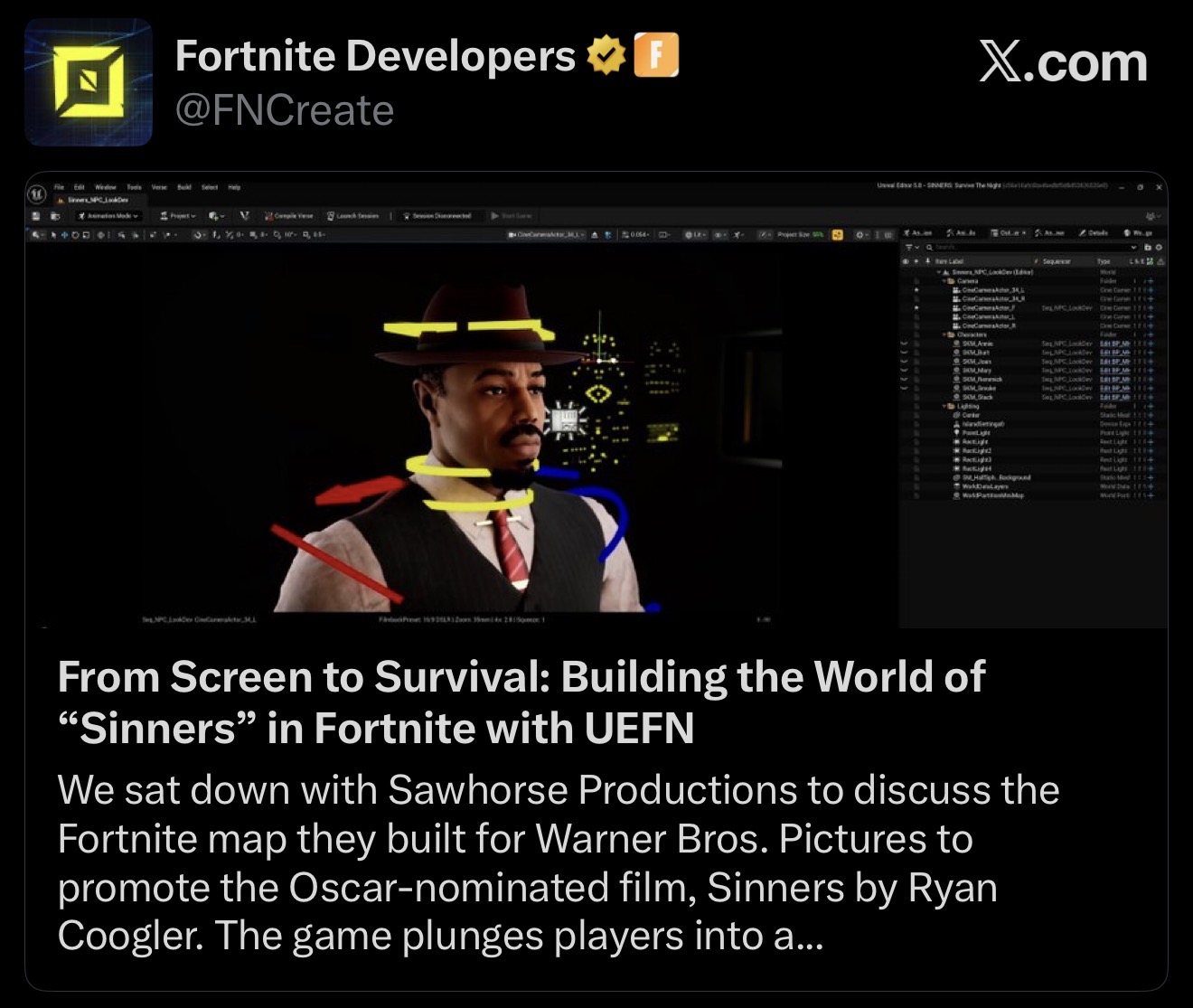The height and width of the screenshot is (1008, 1193).
Task: Toggle visibility of SKM_Smoke
Action: [905, 389]
